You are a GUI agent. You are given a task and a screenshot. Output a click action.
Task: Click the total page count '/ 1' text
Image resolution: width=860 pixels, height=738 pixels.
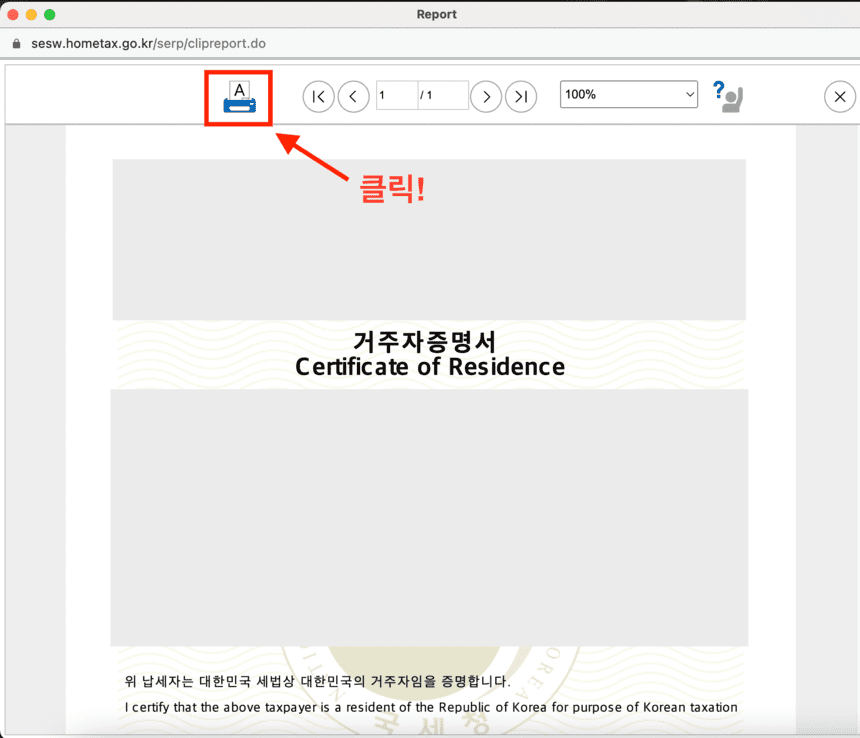point(426,95)
